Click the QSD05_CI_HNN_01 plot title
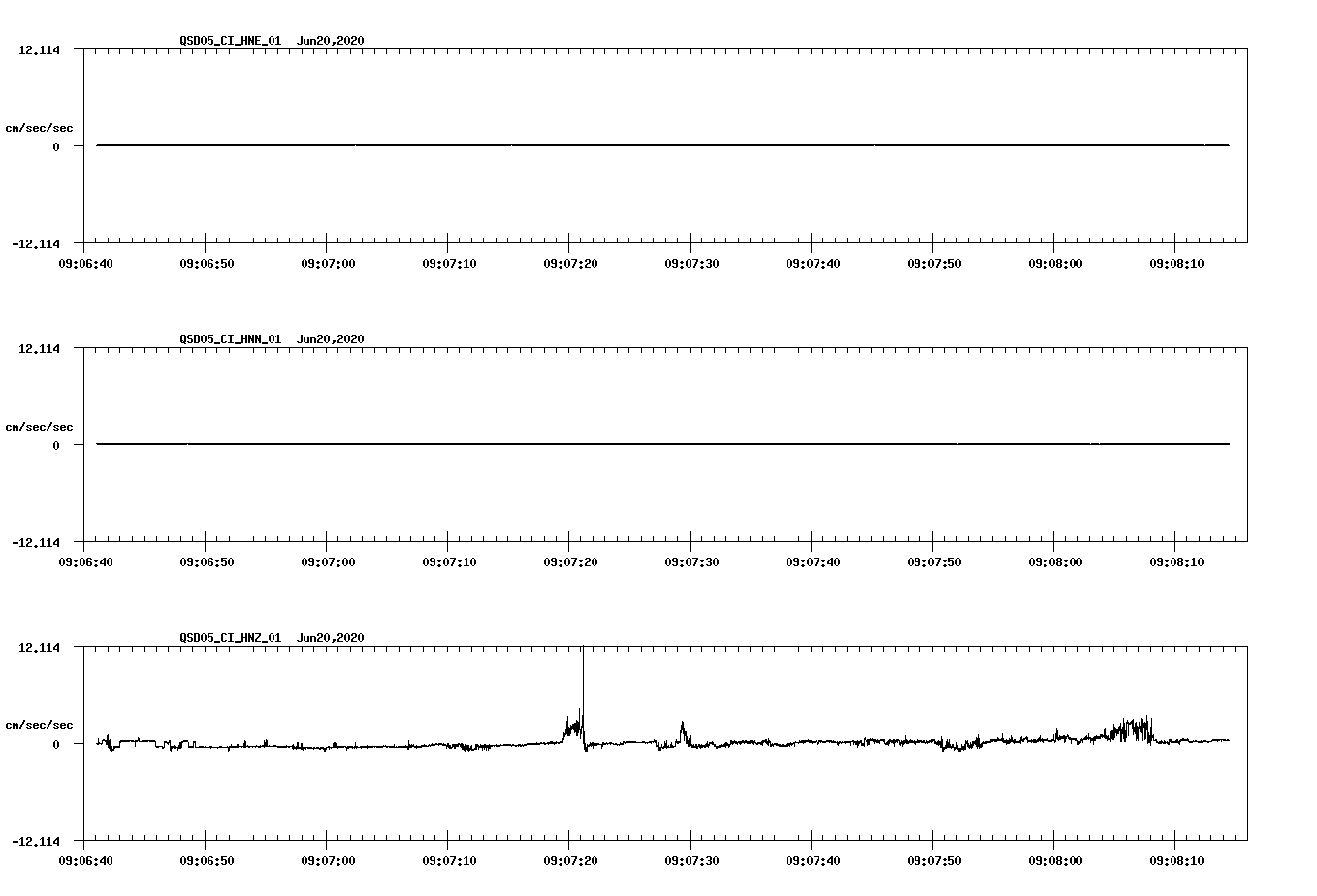 point(272,338)
